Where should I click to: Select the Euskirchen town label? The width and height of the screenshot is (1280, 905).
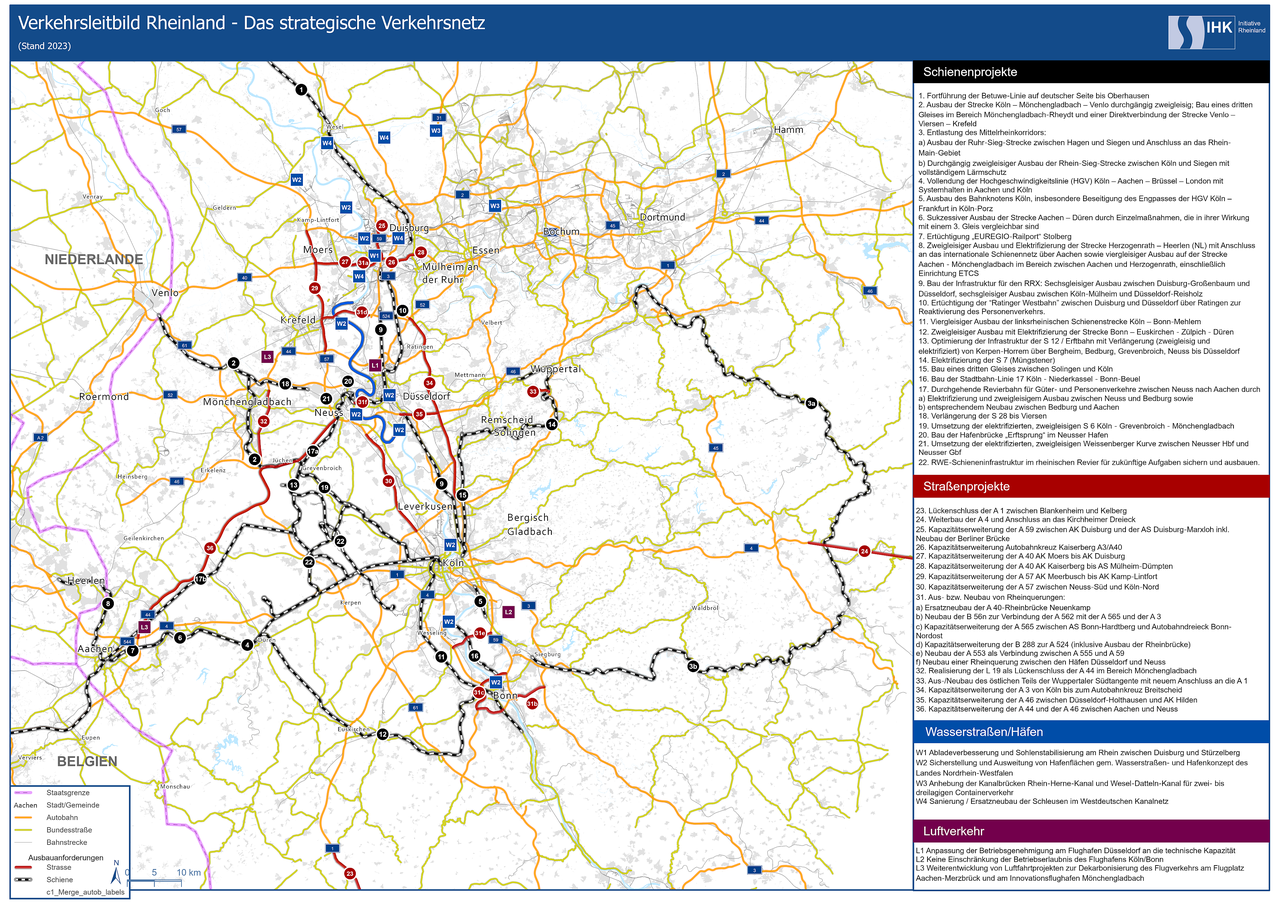pos(352,729)
